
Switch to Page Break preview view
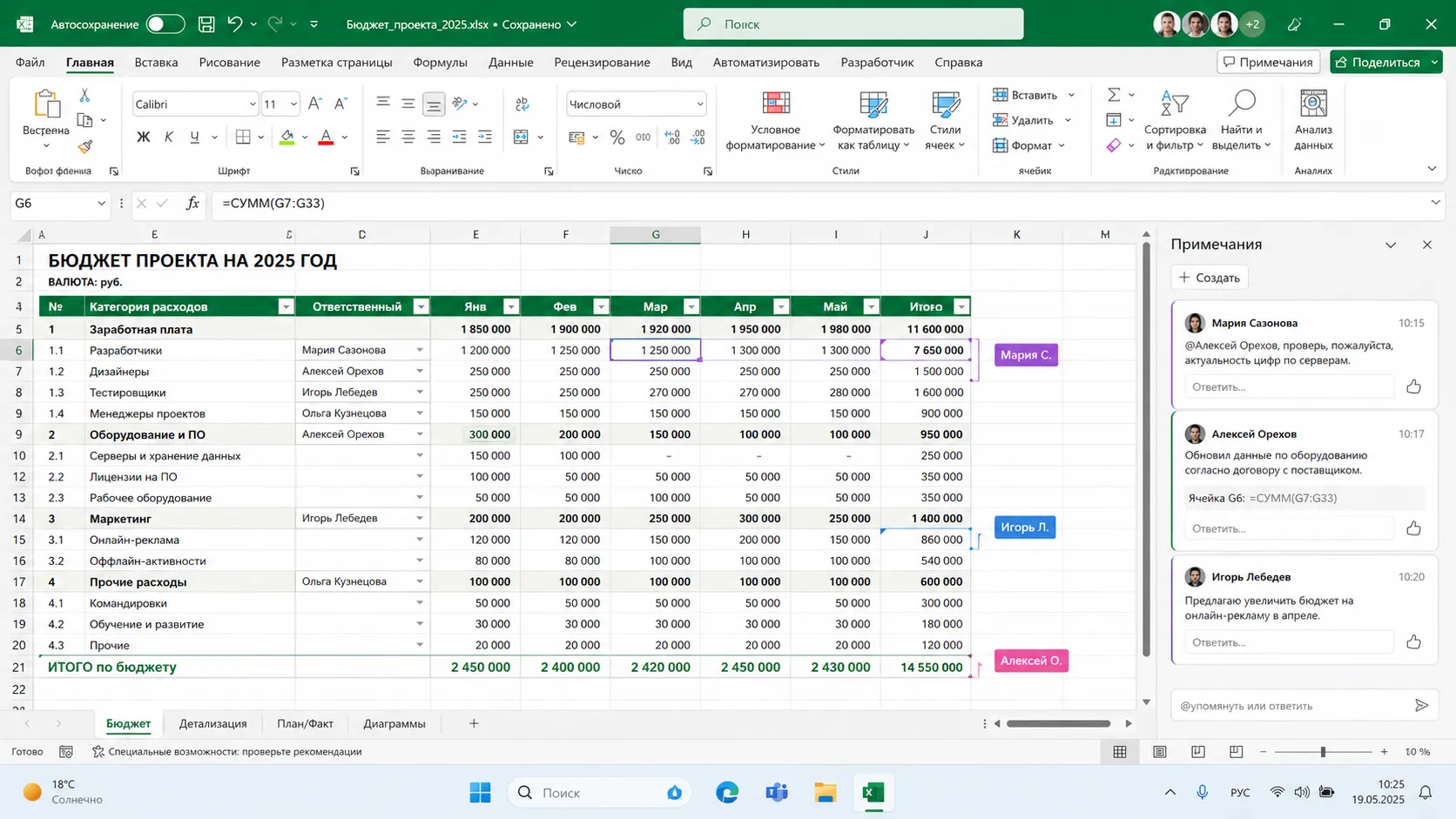[1198, 751]
